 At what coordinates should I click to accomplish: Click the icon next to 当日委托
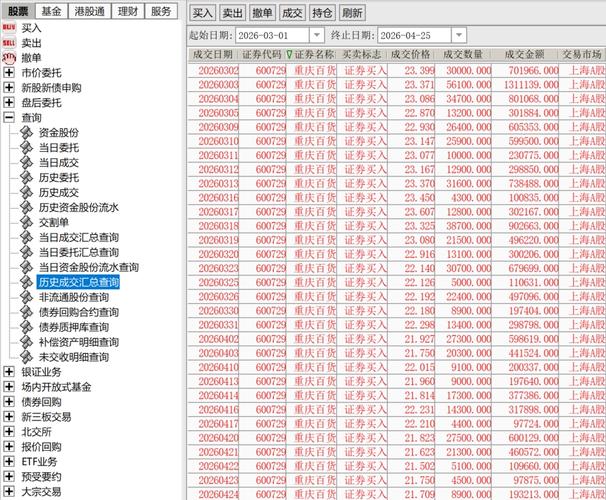[x=26, y=148]
